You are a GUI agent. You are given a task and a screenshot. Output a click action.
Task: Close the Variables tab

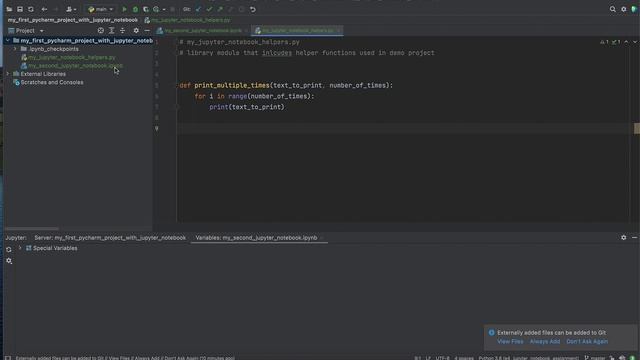(322, 238)
